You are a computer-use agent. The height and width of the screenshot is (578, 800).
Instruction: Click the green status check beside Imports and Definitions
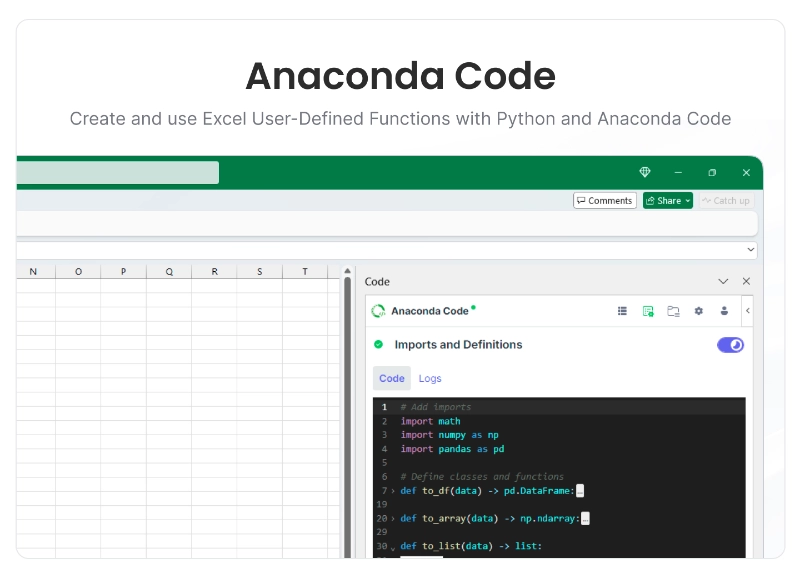(x=379, y=345)
